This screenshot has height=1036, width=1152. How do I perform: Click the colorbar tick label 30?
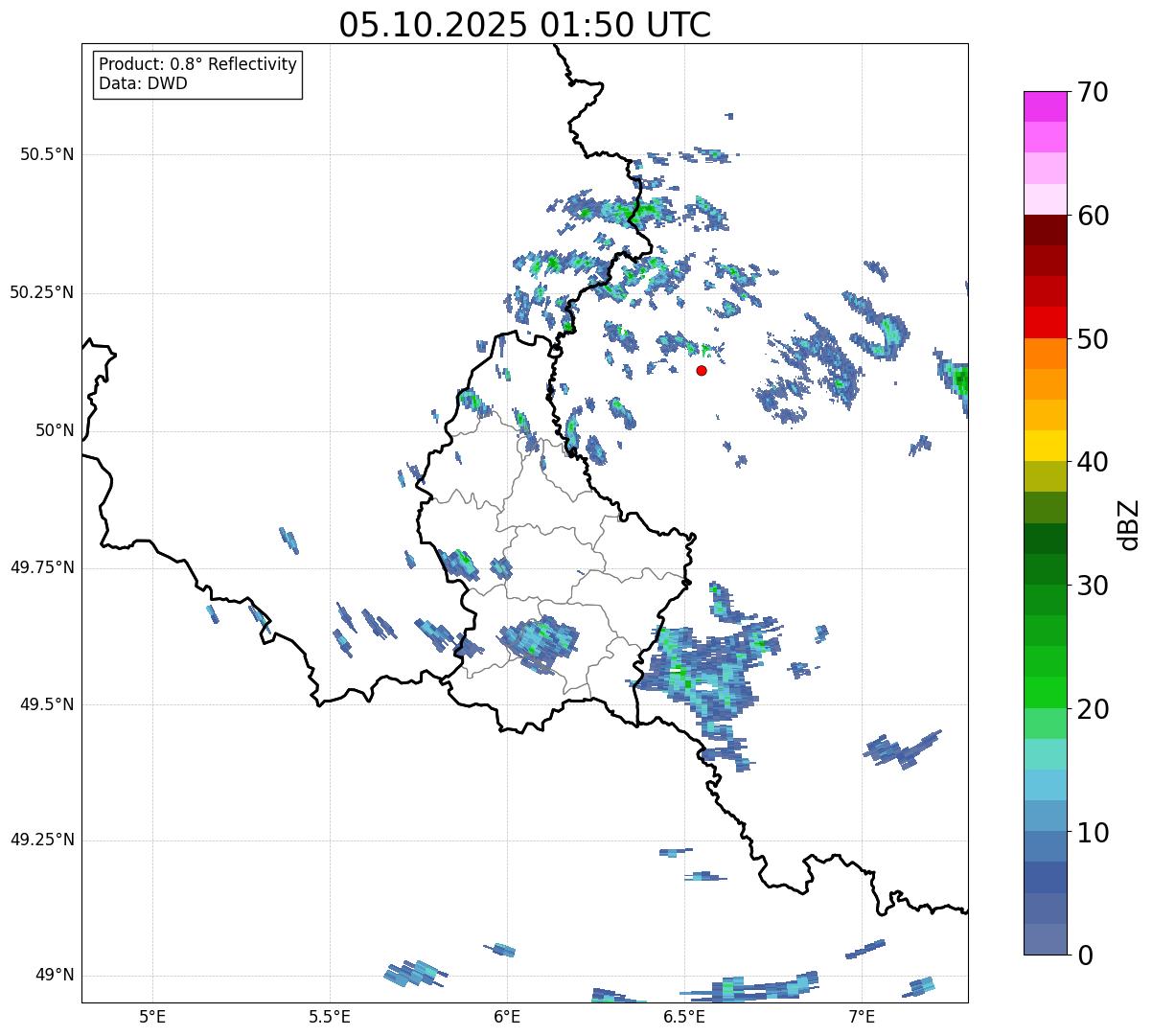1093,586
